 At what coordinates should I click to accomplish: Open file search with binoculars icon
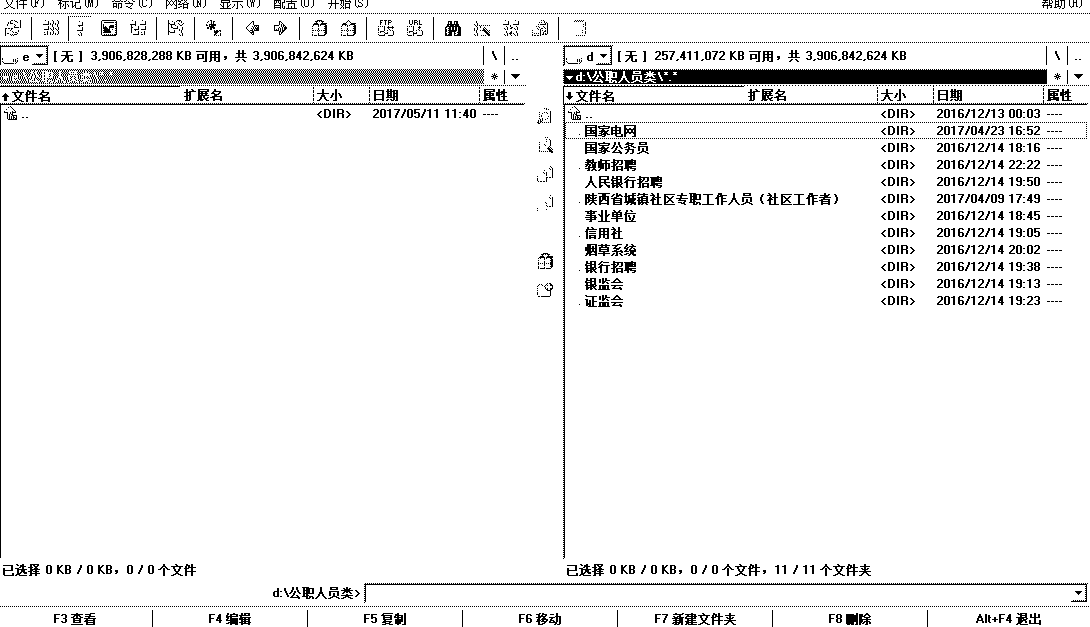[x=453, y=28]
